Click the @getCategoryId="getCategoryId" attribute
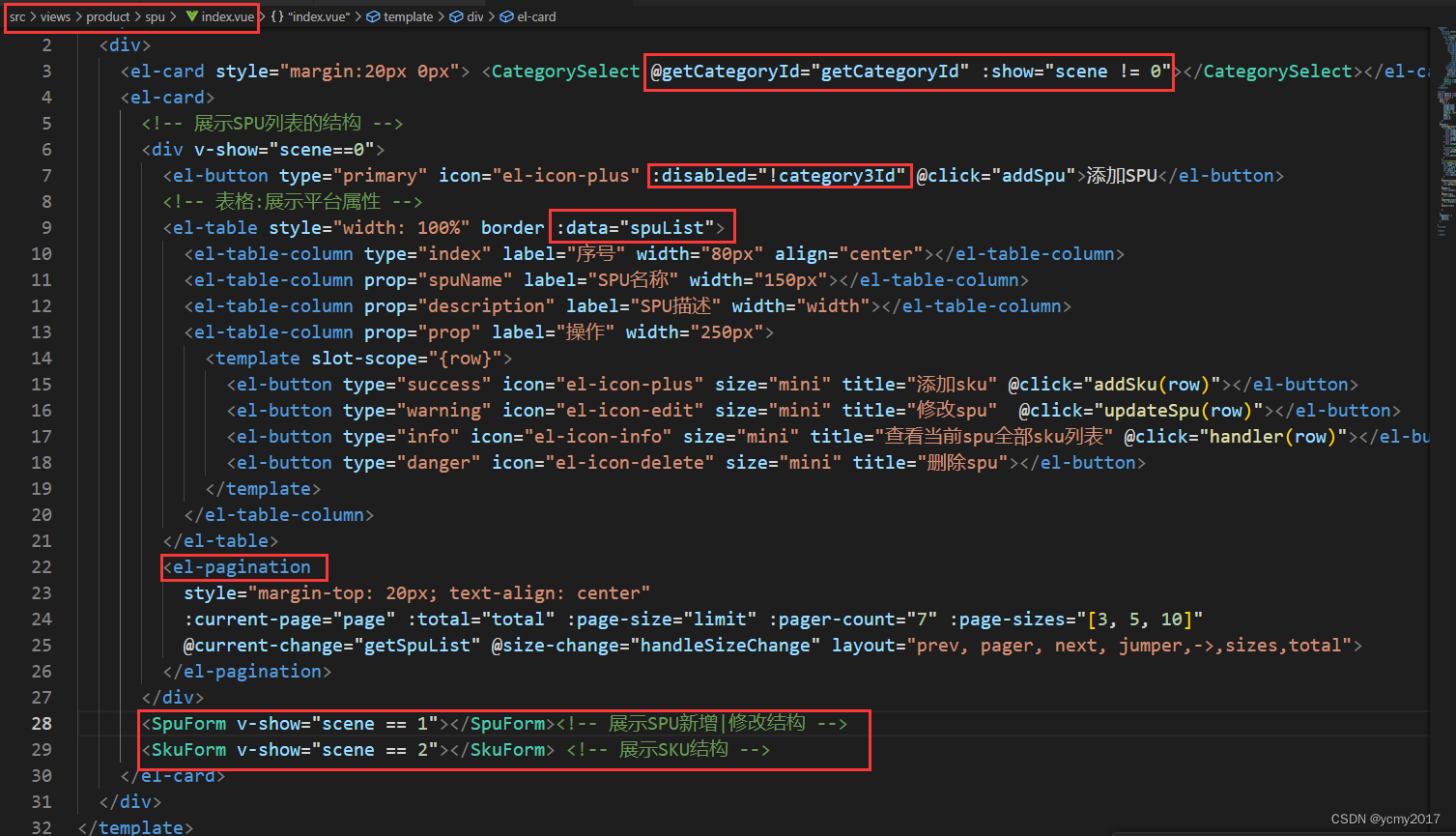The height and width of the screenshot is (836, 1456). click(x=810, y=72)
